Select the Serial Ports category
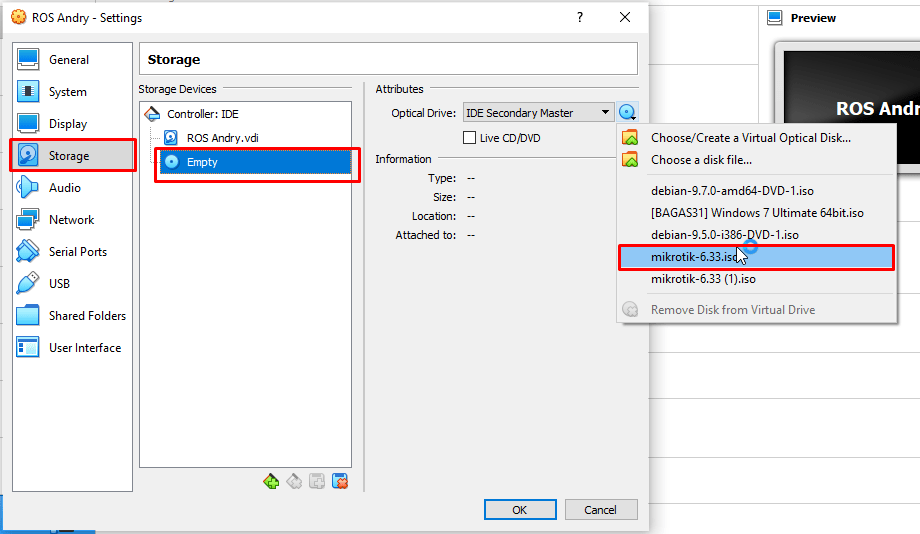The height and width of the screenshot is (534, 920). pyautogui.click(x=77, y=252)
